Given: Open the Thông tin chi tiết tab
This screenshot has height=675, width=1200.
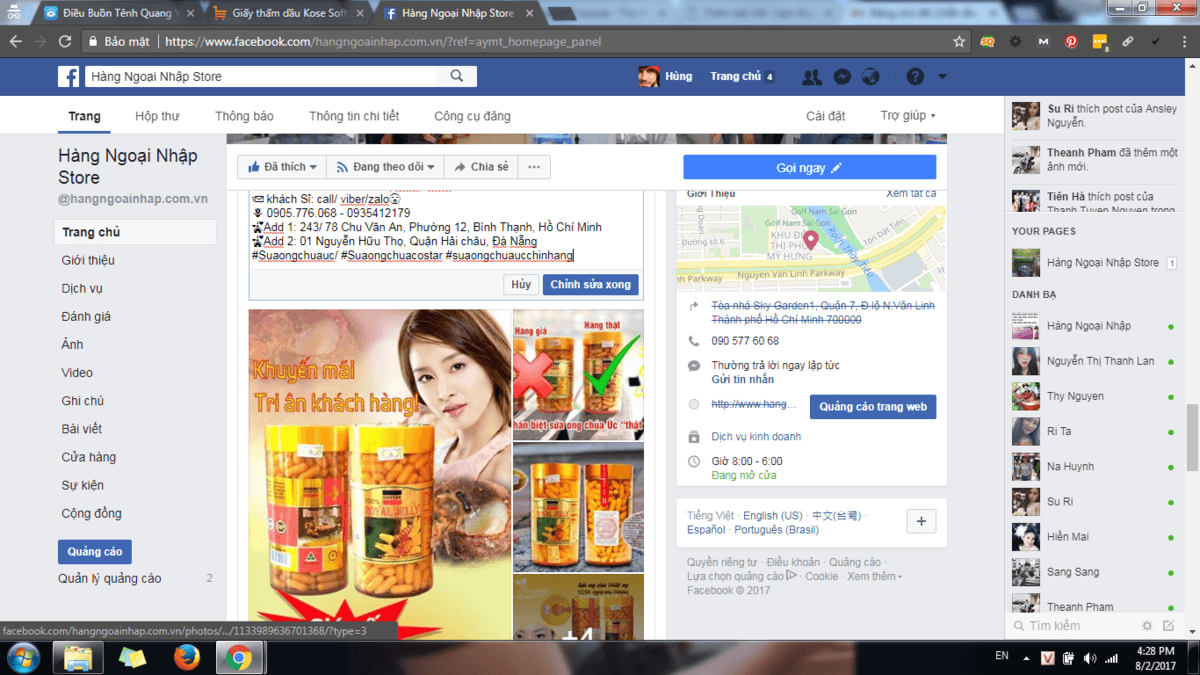Looking at the screenshot, I should pos(354,116).
